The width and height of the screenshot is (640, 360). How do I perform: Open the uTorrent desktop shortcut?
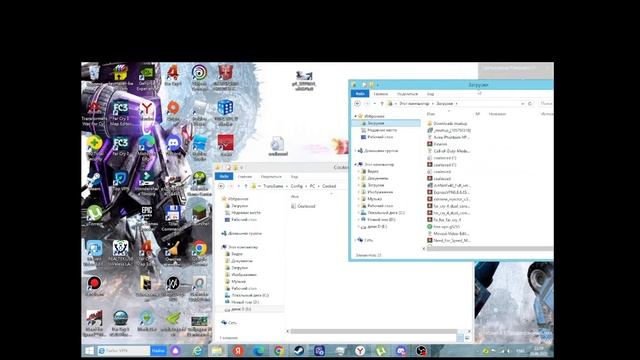pyautogui.click(x=94, y=216)
